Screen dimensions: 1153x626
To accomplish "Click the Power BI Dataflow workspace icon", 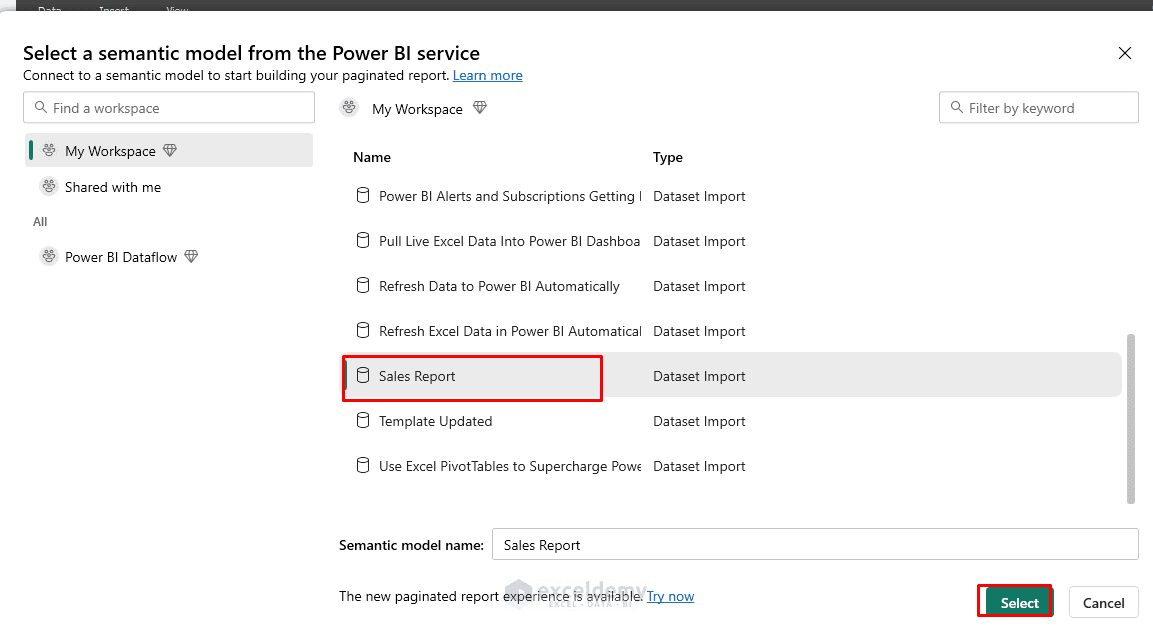I will (x=49, y=256).
